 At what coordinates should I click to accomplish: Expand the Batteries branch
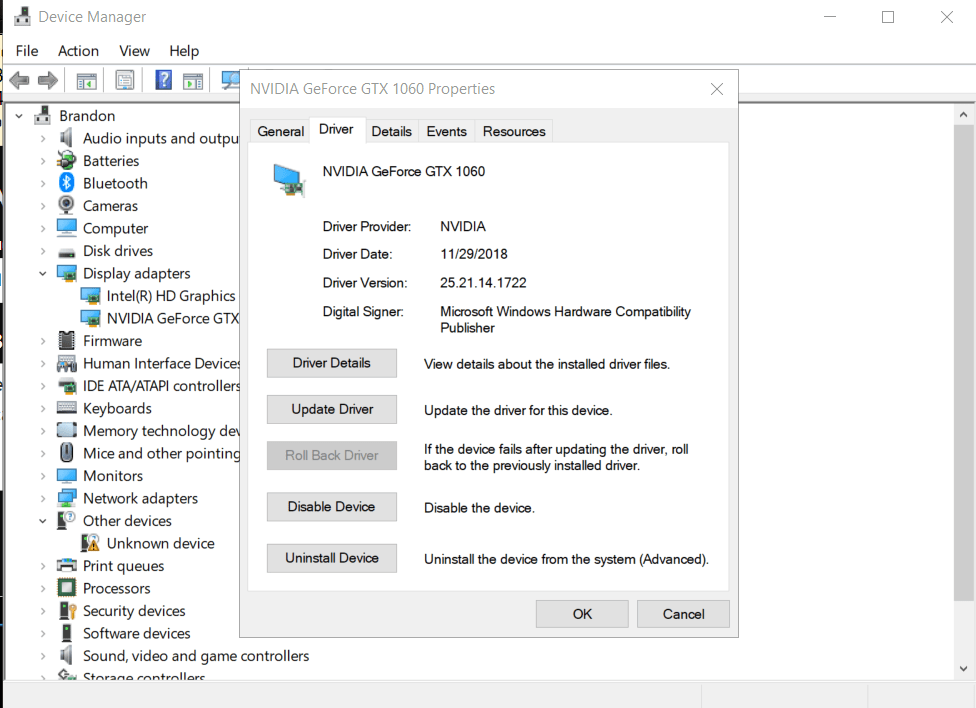tap(43, 161)
